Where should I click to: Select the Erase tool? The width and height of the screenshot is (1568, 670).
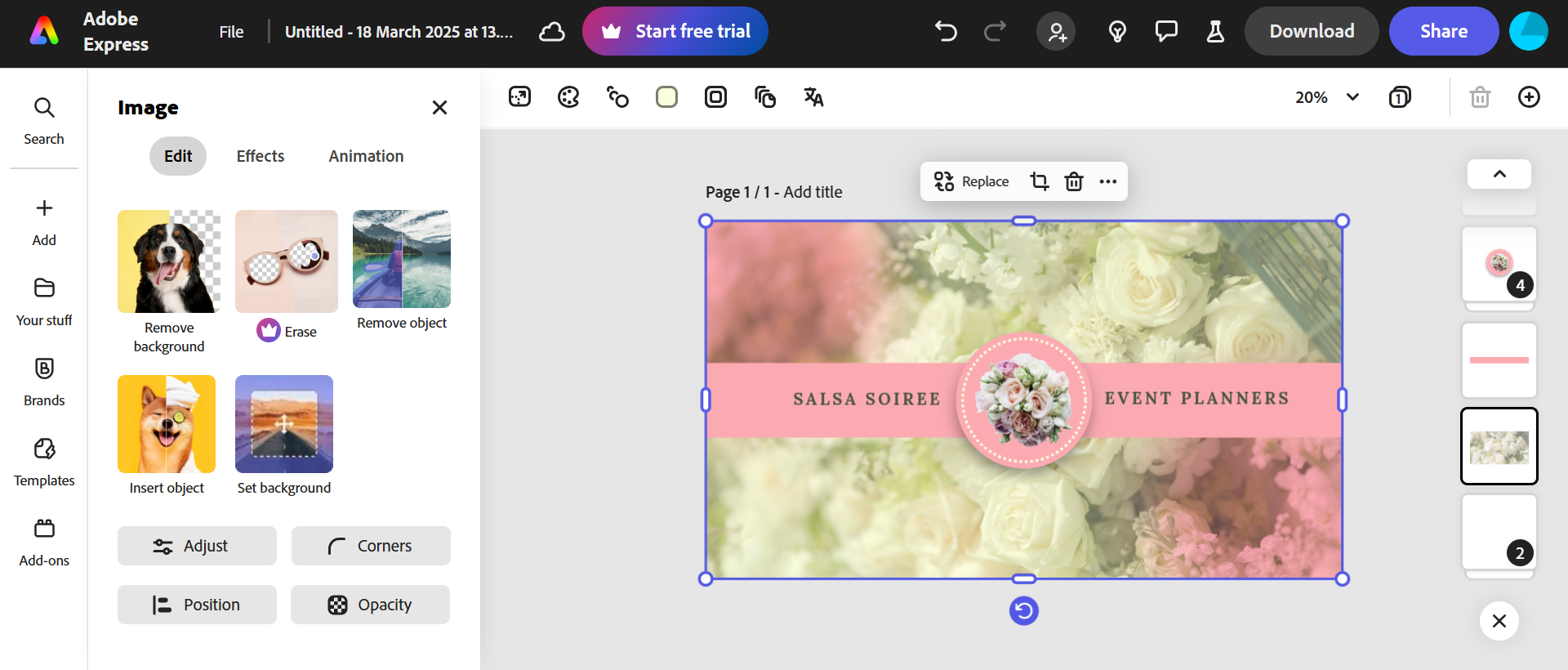[287, 276]
